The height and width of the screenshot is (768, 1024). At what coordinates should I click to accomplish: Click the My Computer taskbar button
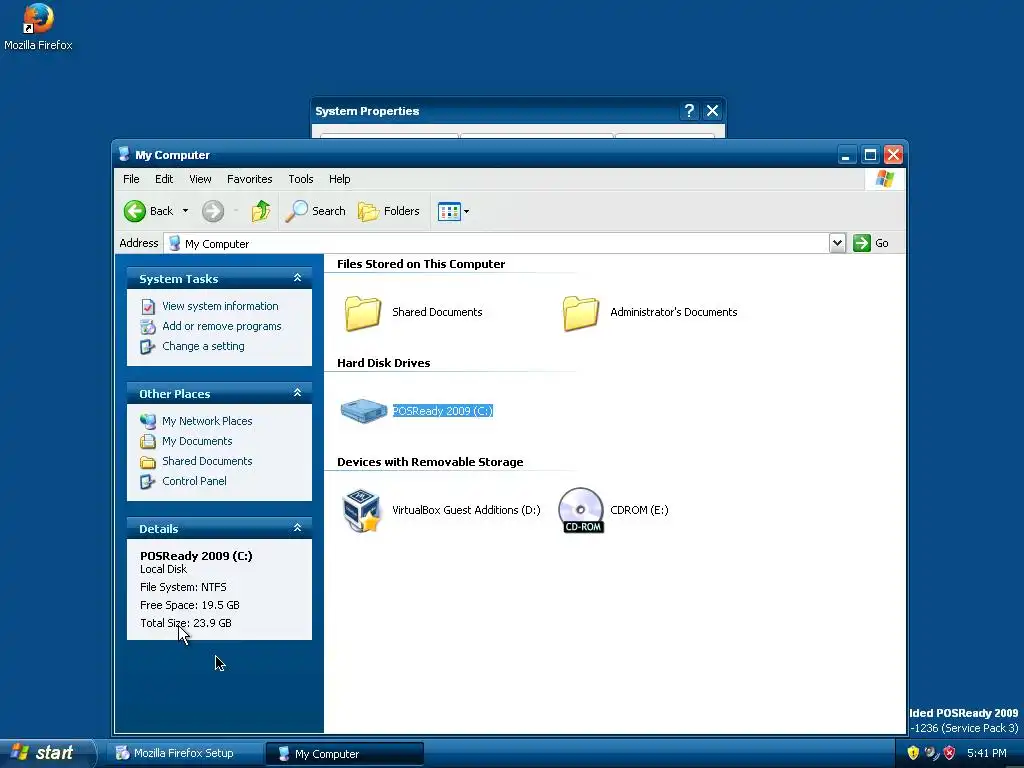click(345, 754)
